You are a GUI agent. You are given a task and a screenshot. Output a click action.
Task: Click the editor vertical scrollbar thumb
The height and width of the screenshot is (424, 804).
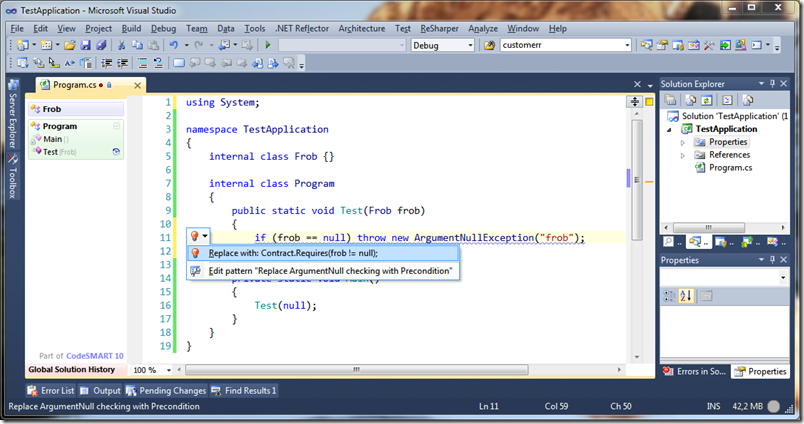tap(637, 180)
